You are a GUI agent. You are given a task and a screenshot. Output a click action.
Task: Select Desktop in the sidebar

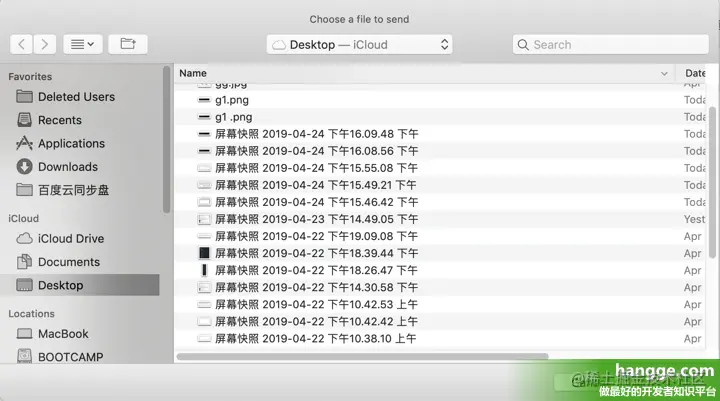point(80,285)
